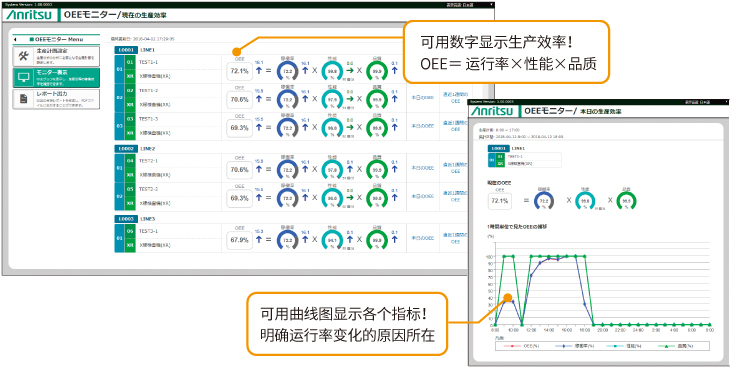
Task: Click the blue 稼働率 gauge in TEST3-1 row
Action: point(288,239)
